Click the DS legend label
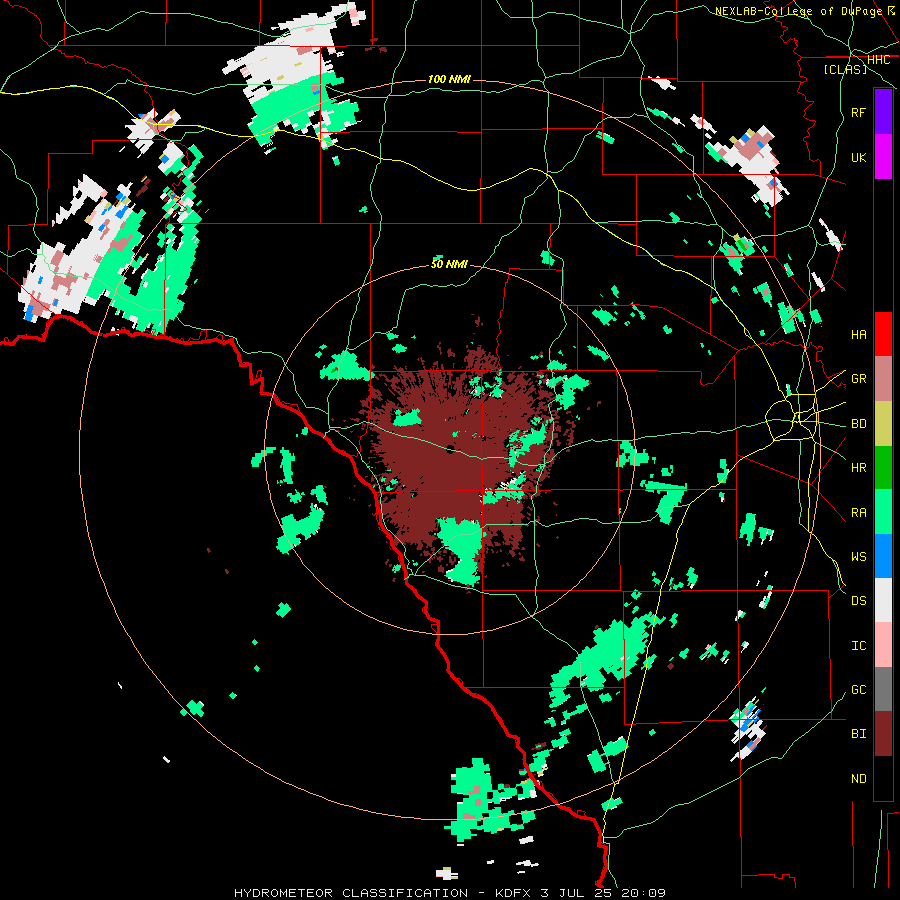Image resolution: width=900 pixels, height=900 pixels. 859,600
